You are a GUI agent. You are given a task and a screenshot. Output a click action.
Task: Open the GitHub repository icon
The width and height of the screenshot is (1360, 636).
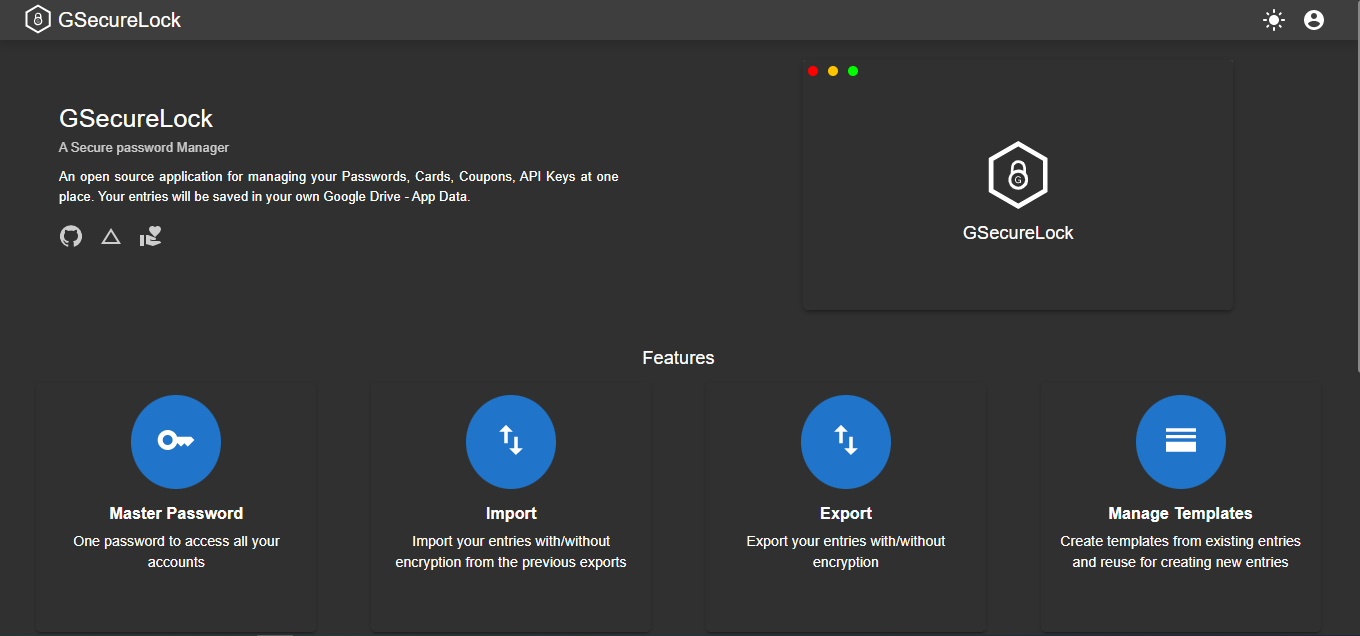pyautogui.click(x=71, y=236)
